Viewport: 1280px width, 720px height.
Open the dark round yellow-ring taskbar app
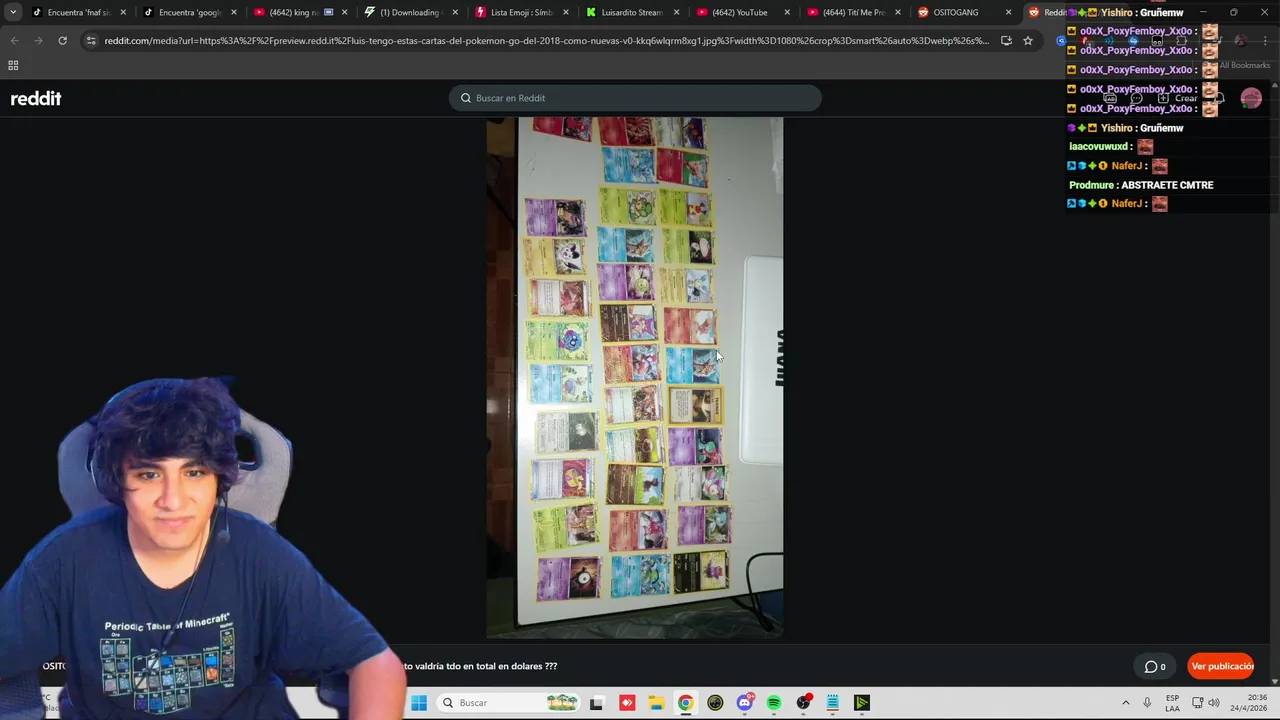pos(715,703)
